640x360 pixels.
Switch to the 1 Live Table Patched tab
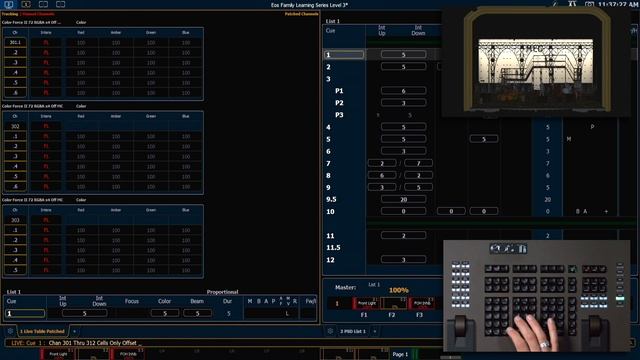tap(42, 331)
